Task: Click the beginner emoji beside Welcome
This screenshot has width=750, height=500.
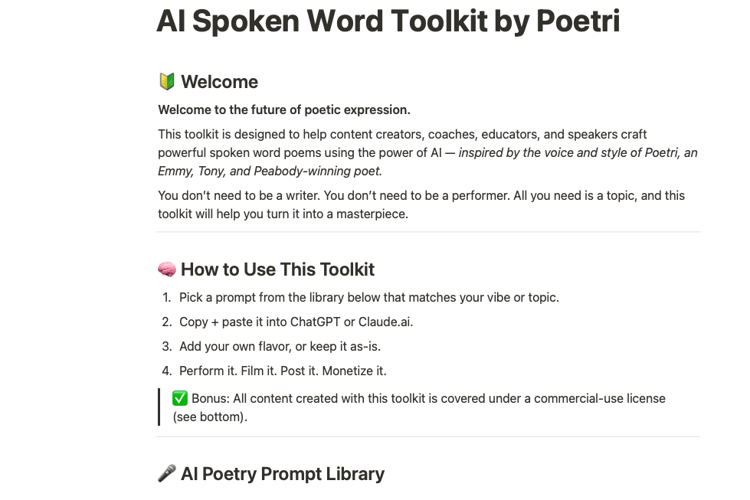Action: click(167, 82)
